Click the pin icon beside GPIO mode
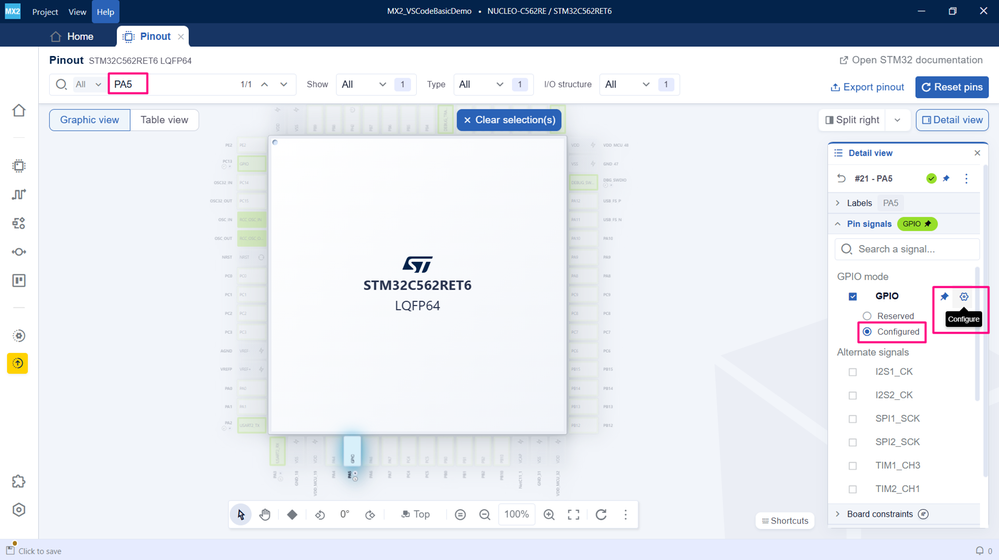The image size is (999, 560). tap(944, 296)
